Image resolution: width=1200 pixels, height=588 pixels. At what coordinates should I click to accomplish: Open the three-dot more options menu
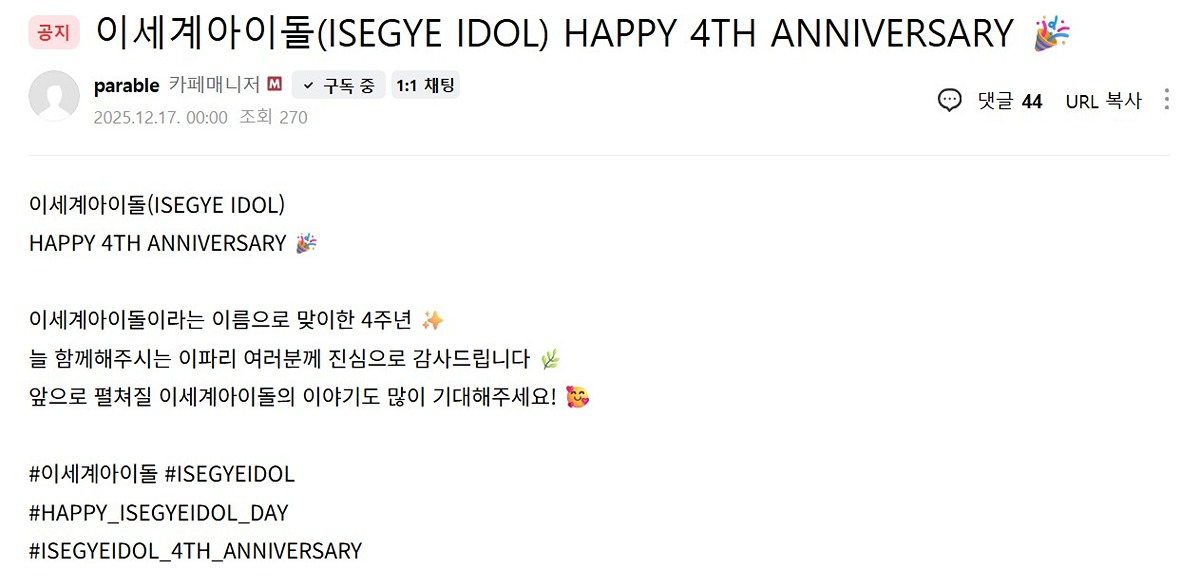(1167, 100)
